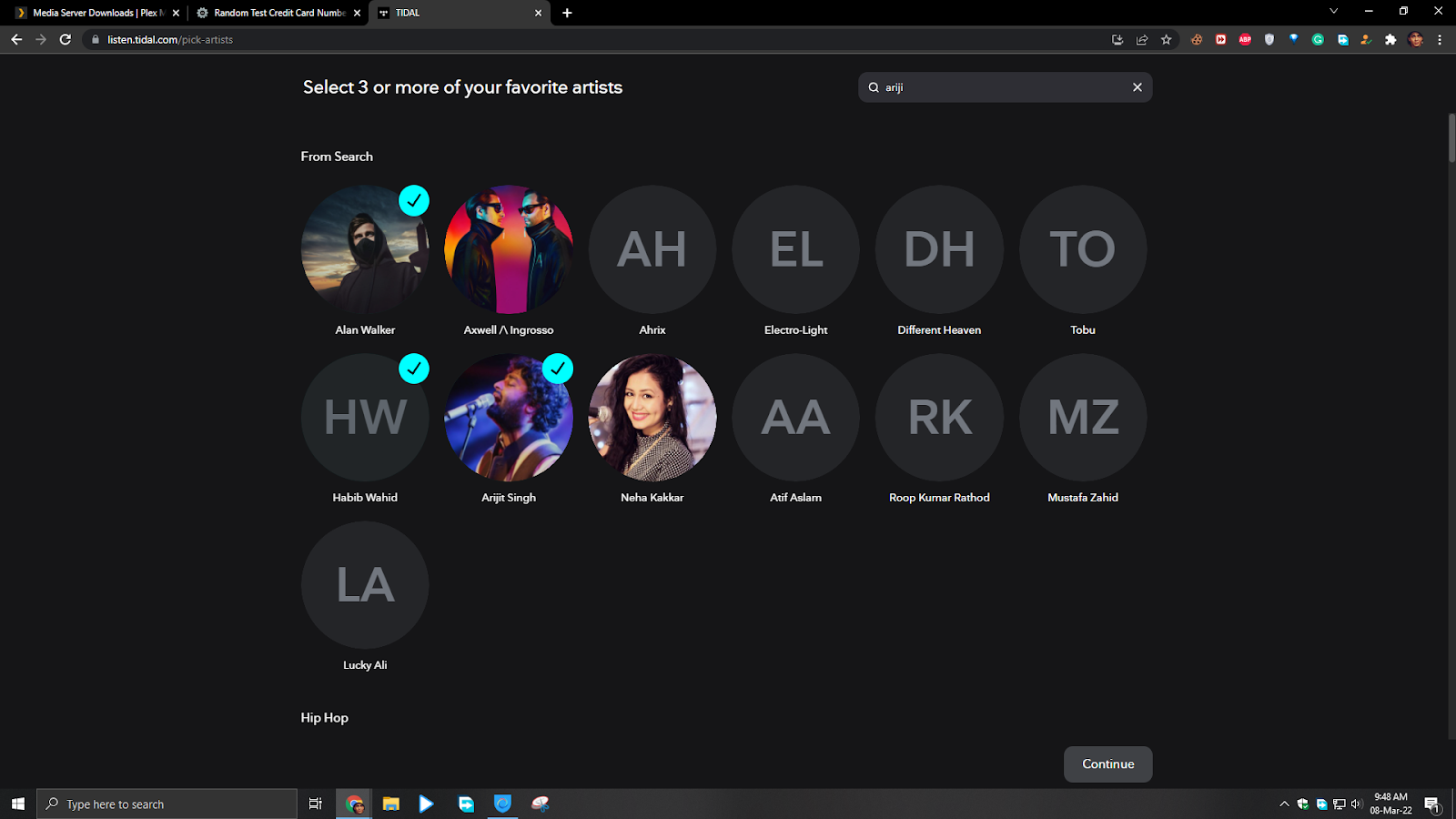
Task: Click the address bar URL listen.tidal.com
Action: (x=170, y=40)
